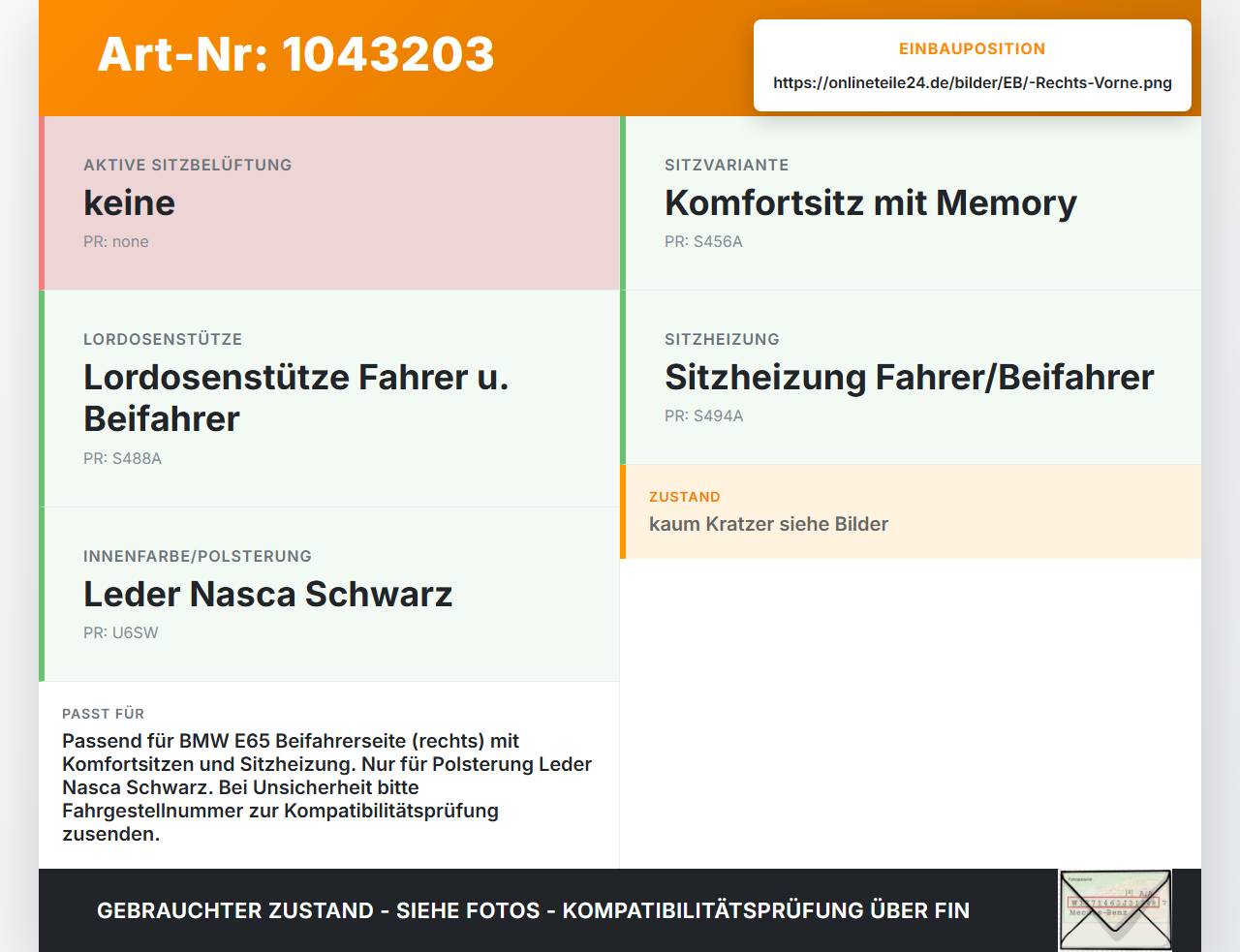The width and height of the screenshot is (1240, 952).
Task: Click the envelope VIN icon in footer
Action: point(1115,910)
